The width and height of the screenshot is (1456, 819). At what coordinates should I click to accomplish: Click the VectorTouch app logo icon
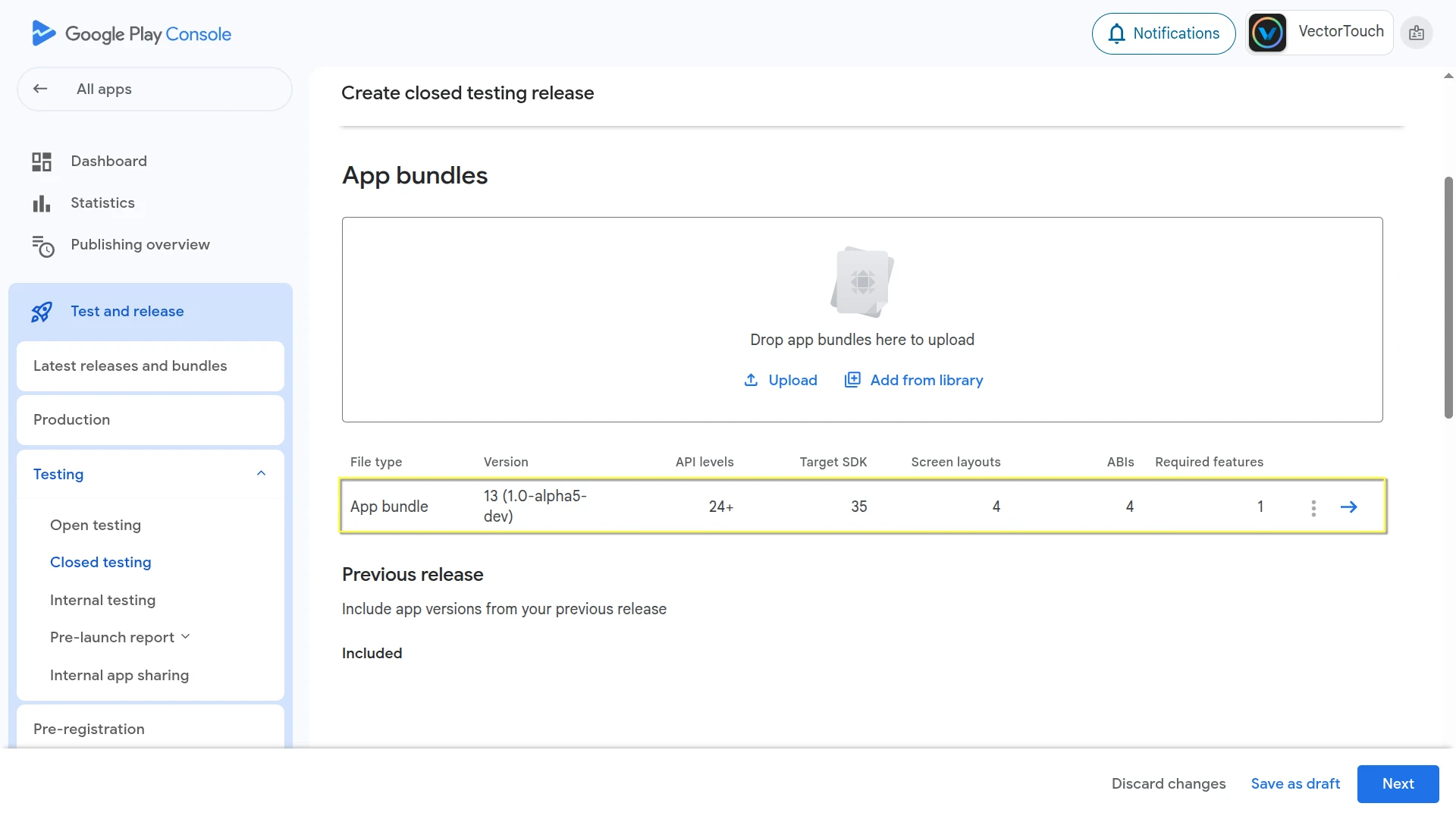pyautogui.click(x=1267, y=33)
